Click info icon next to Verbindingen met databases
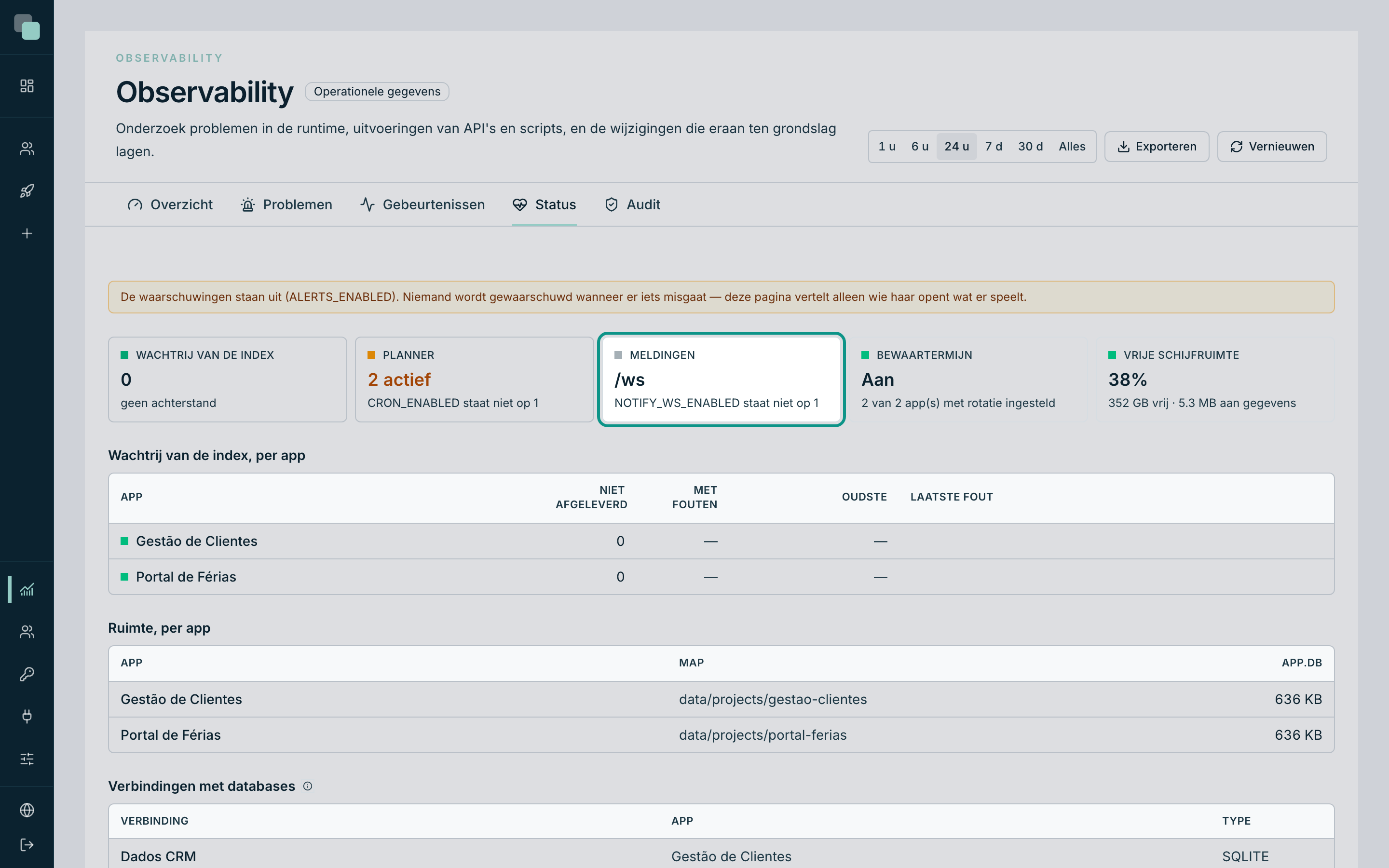1389x868 pixels. [x=308, y=787]
